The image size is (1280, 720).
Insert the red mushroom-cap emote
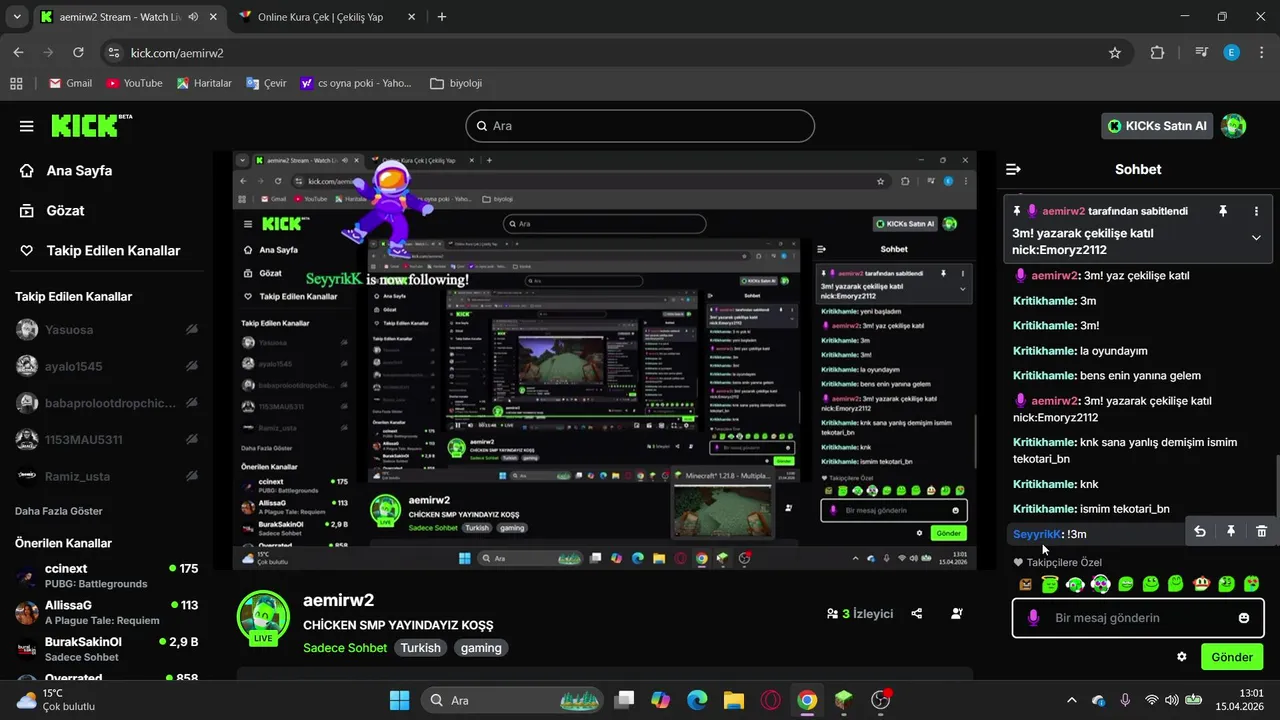tap(1201, 583)
